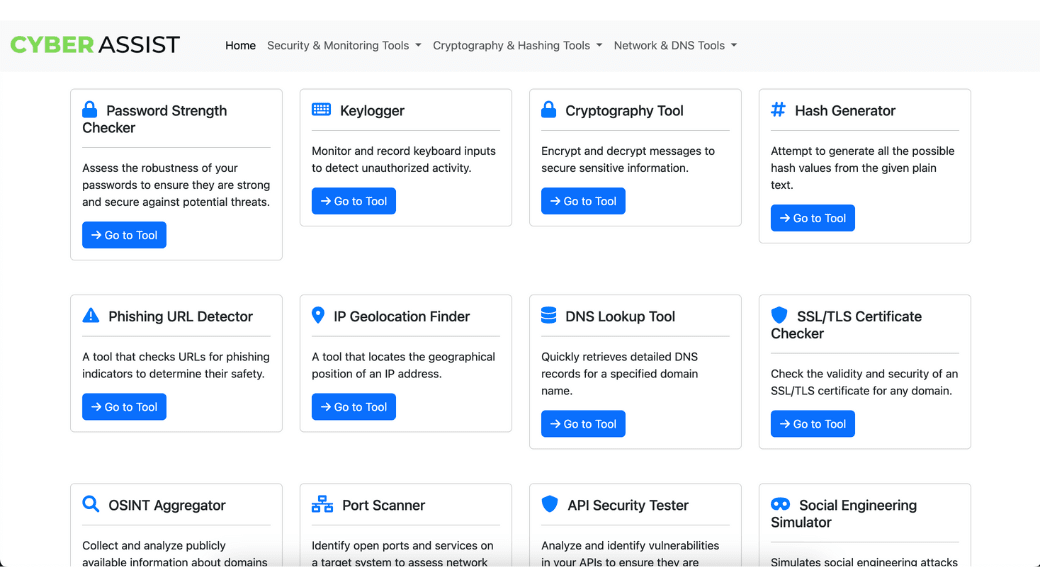Open the Keylogger tool via Go to Tool
The width and height of the screenshot is (1040, 585).
click(354, 201)
